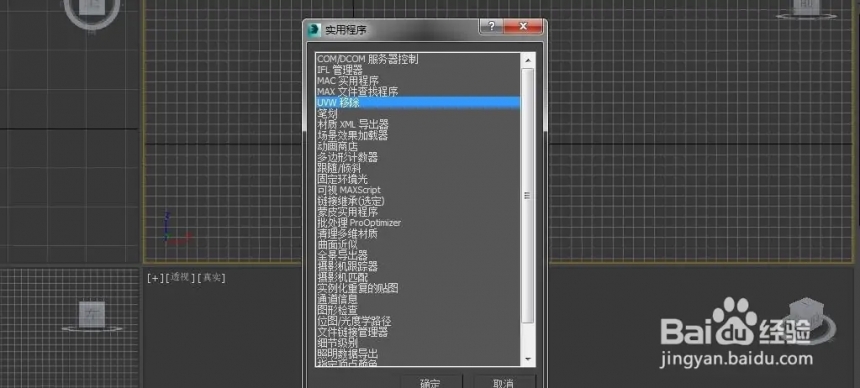The image size is (860, 388).
Task: Click the ViewCube in top-left viewport
Action: point(92,8)
